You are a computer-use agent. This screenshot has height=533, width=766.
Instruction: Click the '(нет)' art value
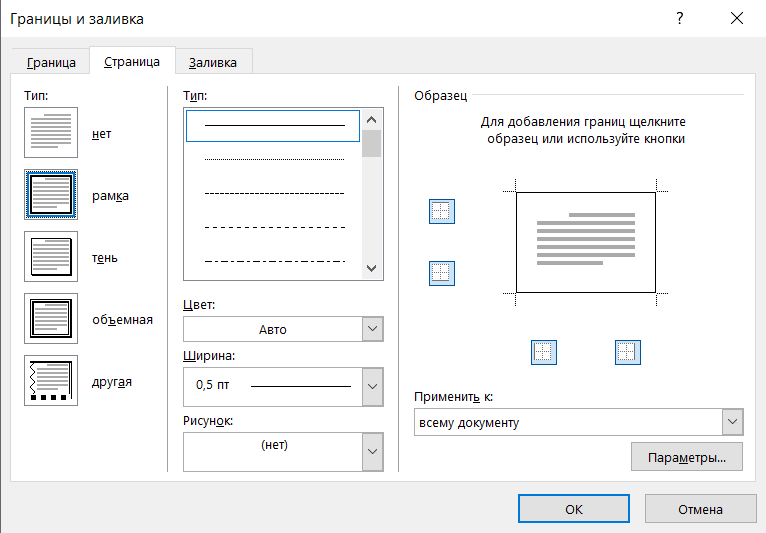tap(275, 445)
